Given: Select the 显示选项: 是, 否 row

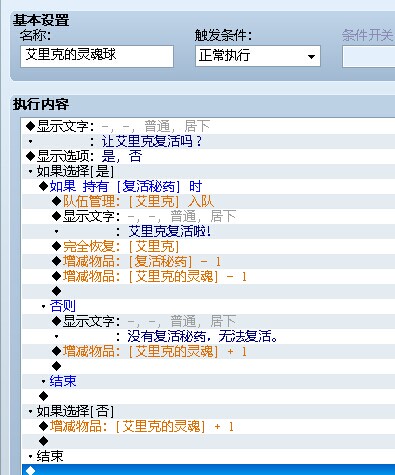Looking at the screenshot, I should pos(208,156).
